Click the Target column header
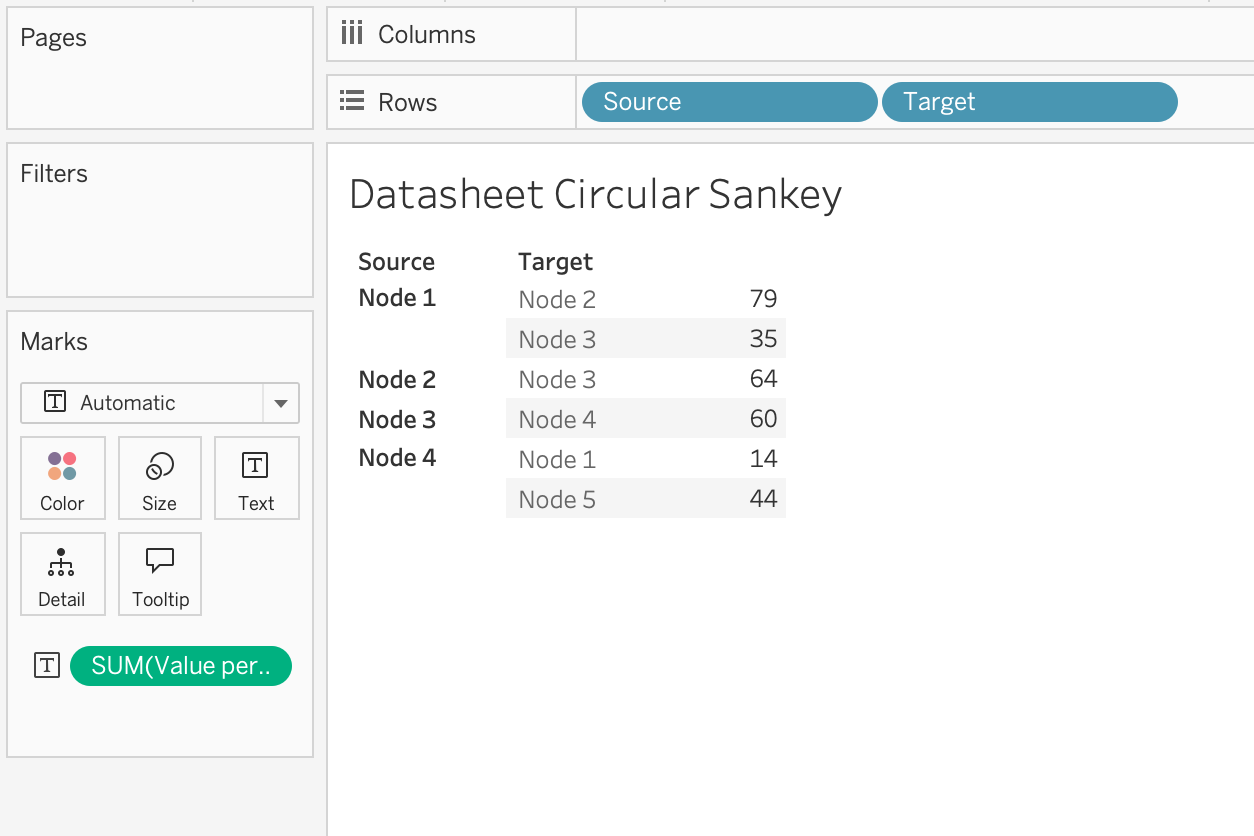This screenshot has width=1254, height=836. click(x=555, y=262)
